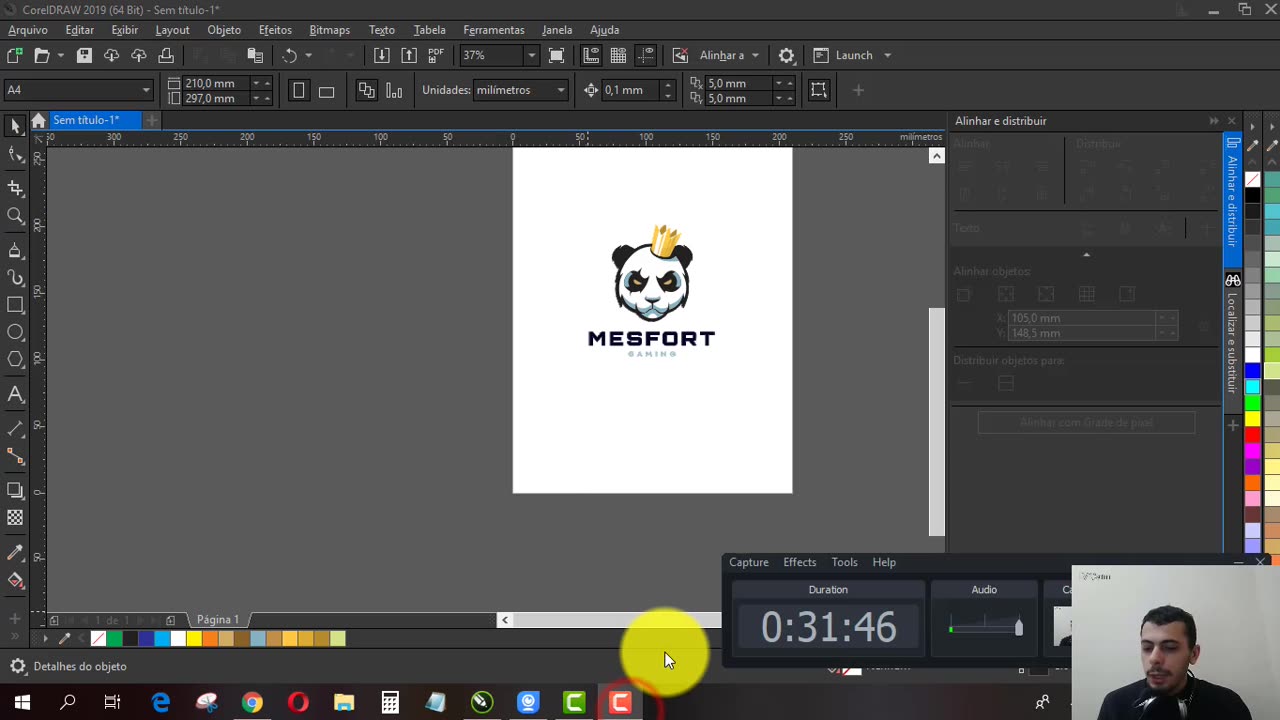Open the Undo history dropdown arrow
The width and height of the screenshot is (1280, 720).
click(308, 55)
